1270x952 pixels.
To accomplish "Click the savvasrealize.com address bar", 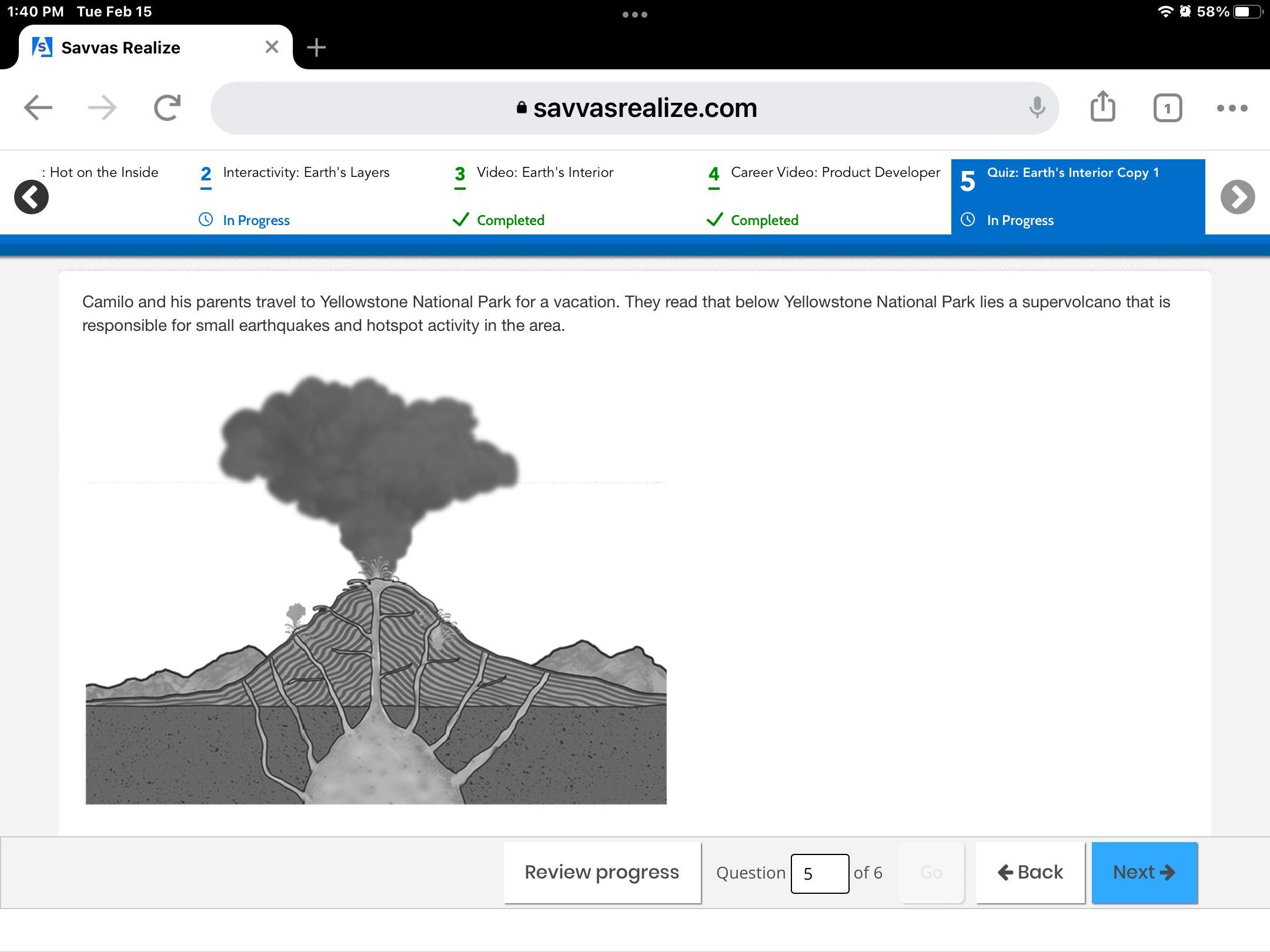I will (x=634, y=108).
